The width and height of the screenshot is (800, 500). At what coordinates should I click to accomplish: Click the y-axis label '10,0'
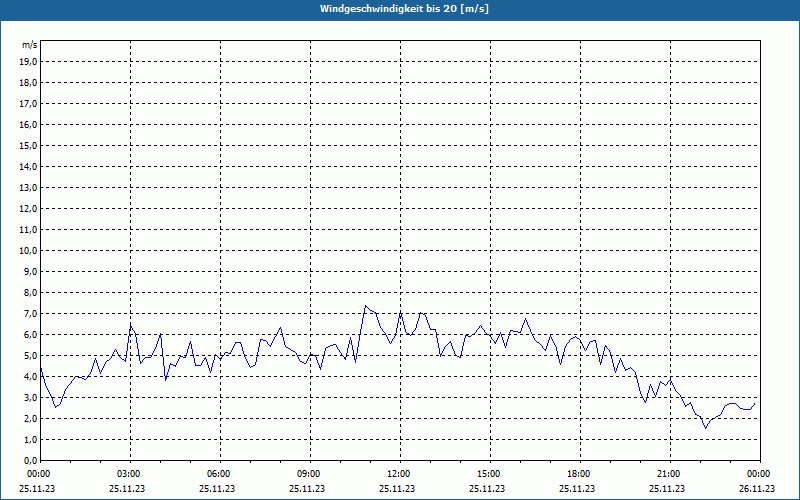click(30, 251)
